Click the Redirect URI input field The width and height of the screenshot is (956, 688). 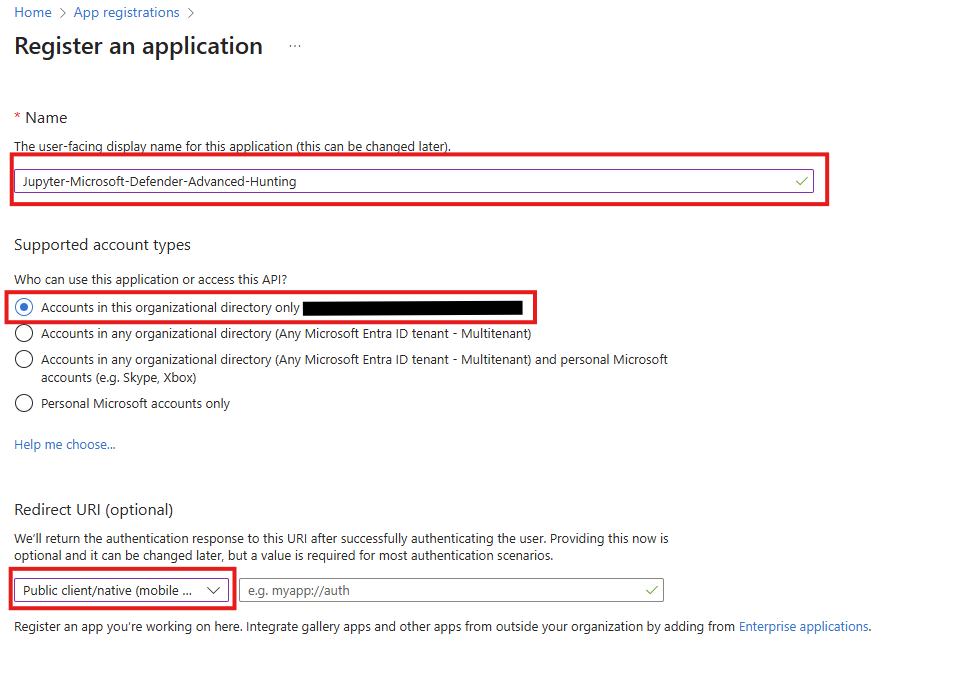pos(451,590)
